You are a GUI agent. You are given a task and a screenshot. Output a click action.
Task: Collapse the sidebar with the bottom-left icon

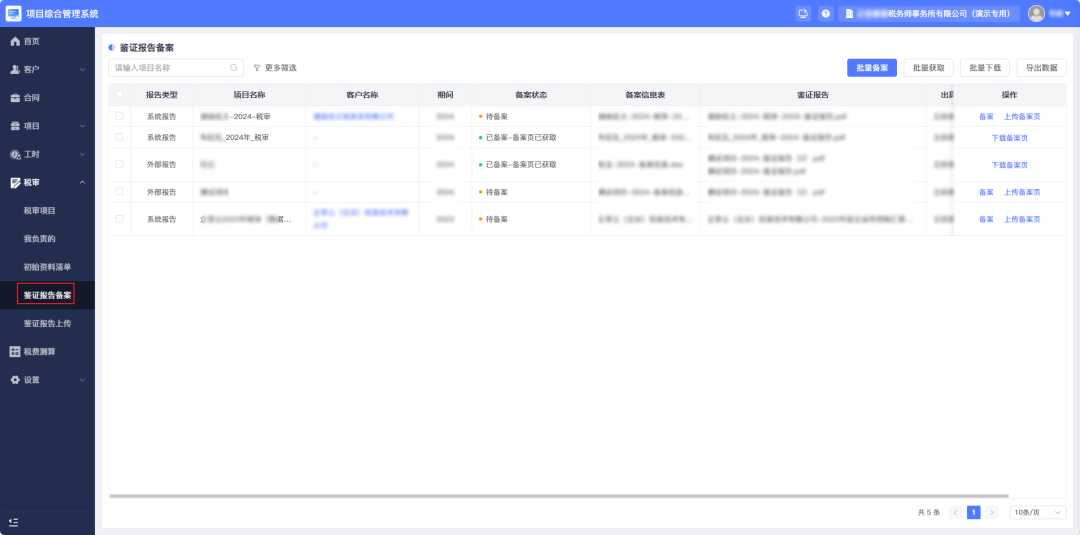14,523
